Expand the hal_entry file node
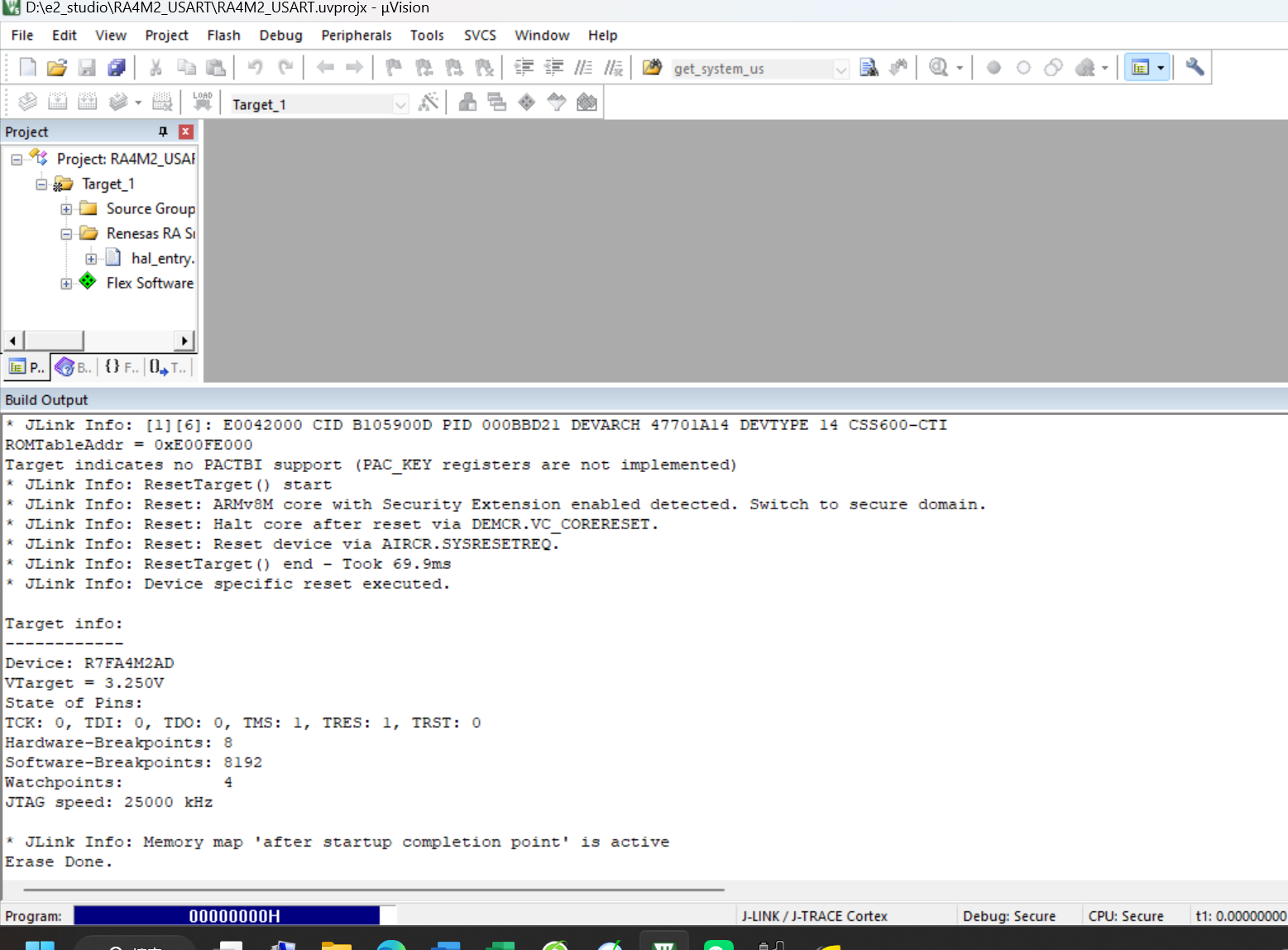This screenshot has width=1288, height=950. click(x=91, y=259)
